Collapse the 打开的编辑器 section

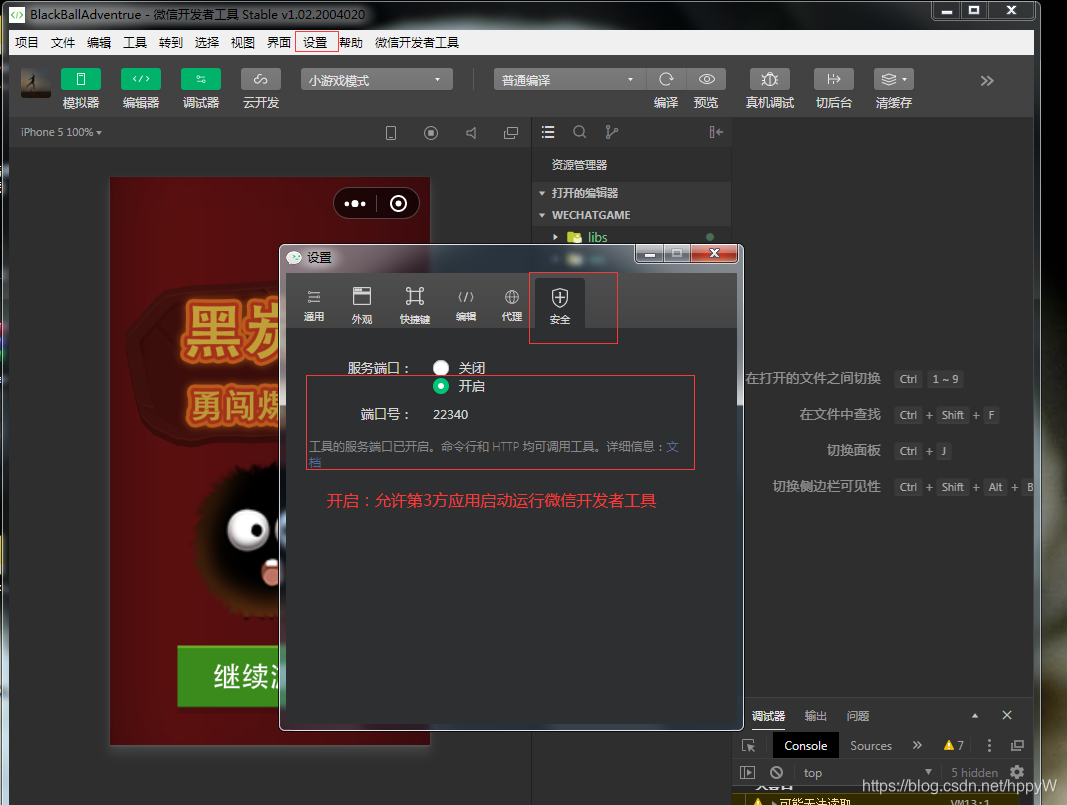(x=542, y=193)
